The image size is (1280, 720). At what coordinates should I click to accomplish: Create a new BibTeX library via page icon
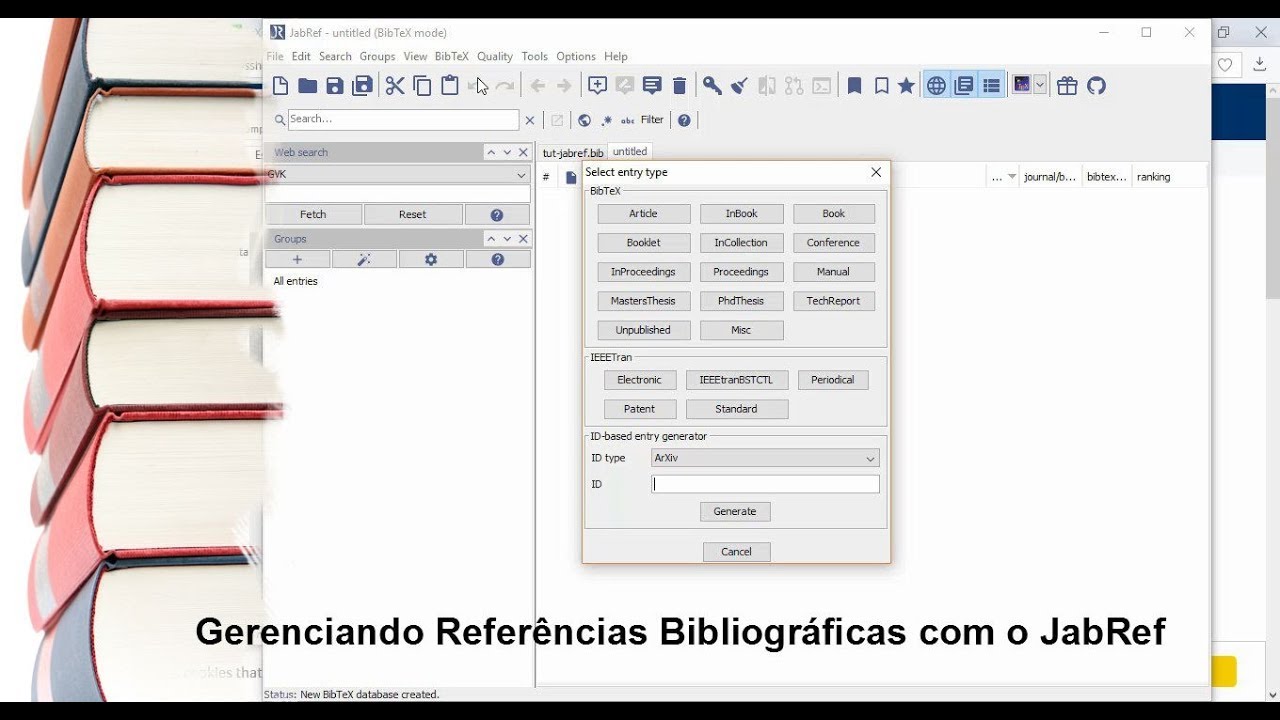[x=281, y=86]
